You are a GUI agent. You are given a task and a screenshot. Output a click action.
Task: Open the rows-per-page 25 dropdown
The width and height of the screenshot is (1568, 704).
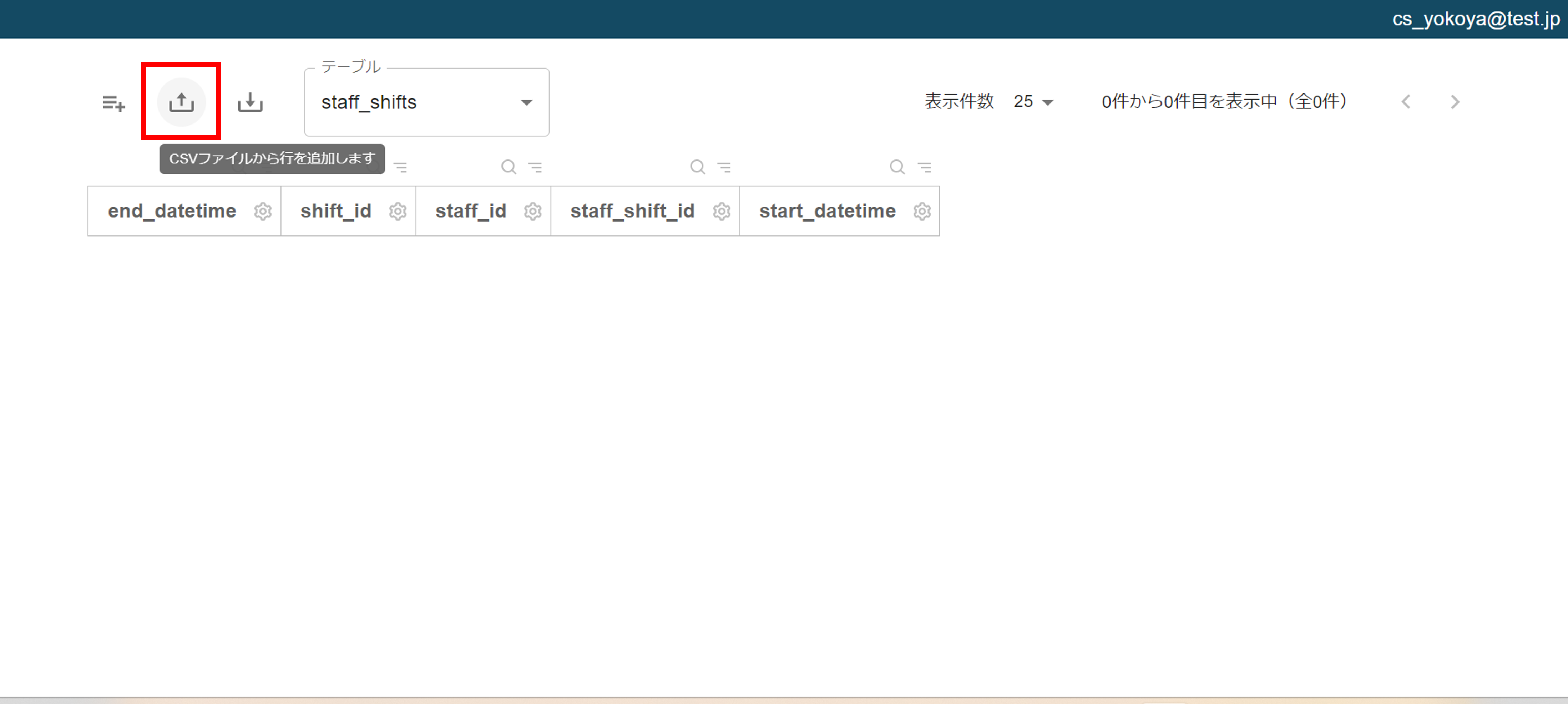[x=1033, y=102]
